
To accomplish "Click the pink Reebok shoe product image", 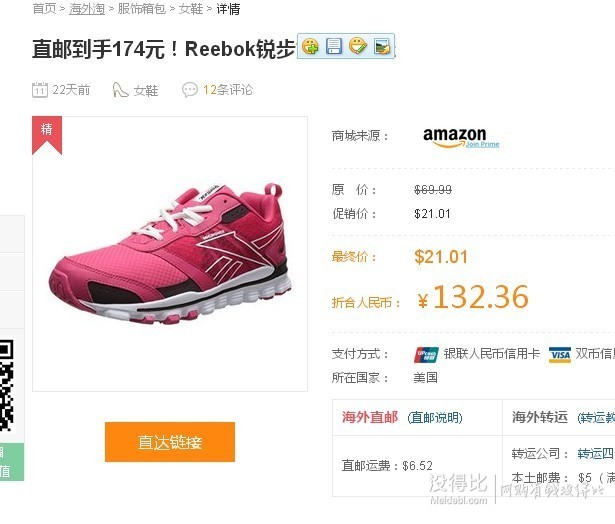I will [x=170, y=254].
